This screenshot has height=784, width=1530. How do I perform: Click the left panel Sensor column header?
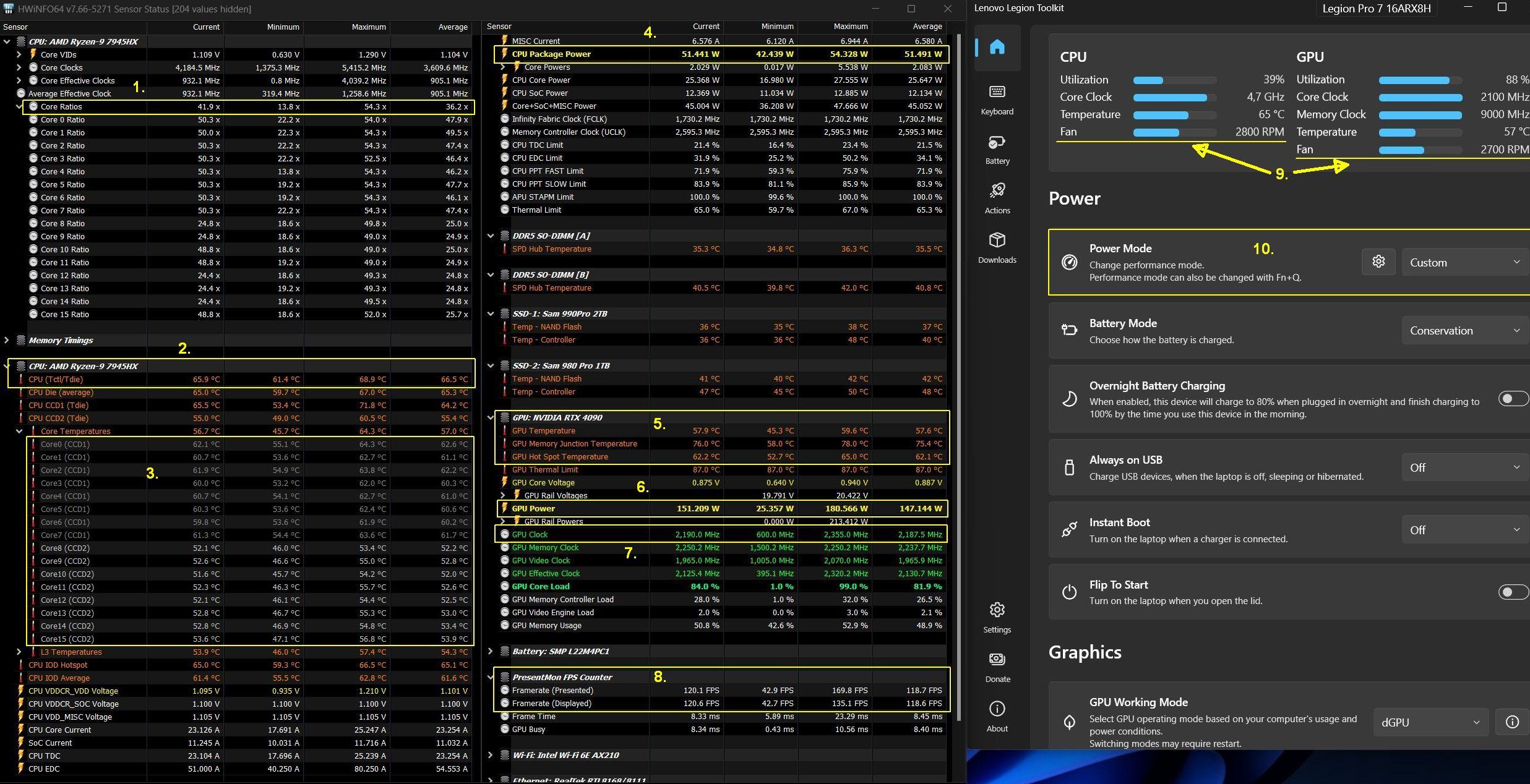tap(73, 27)
